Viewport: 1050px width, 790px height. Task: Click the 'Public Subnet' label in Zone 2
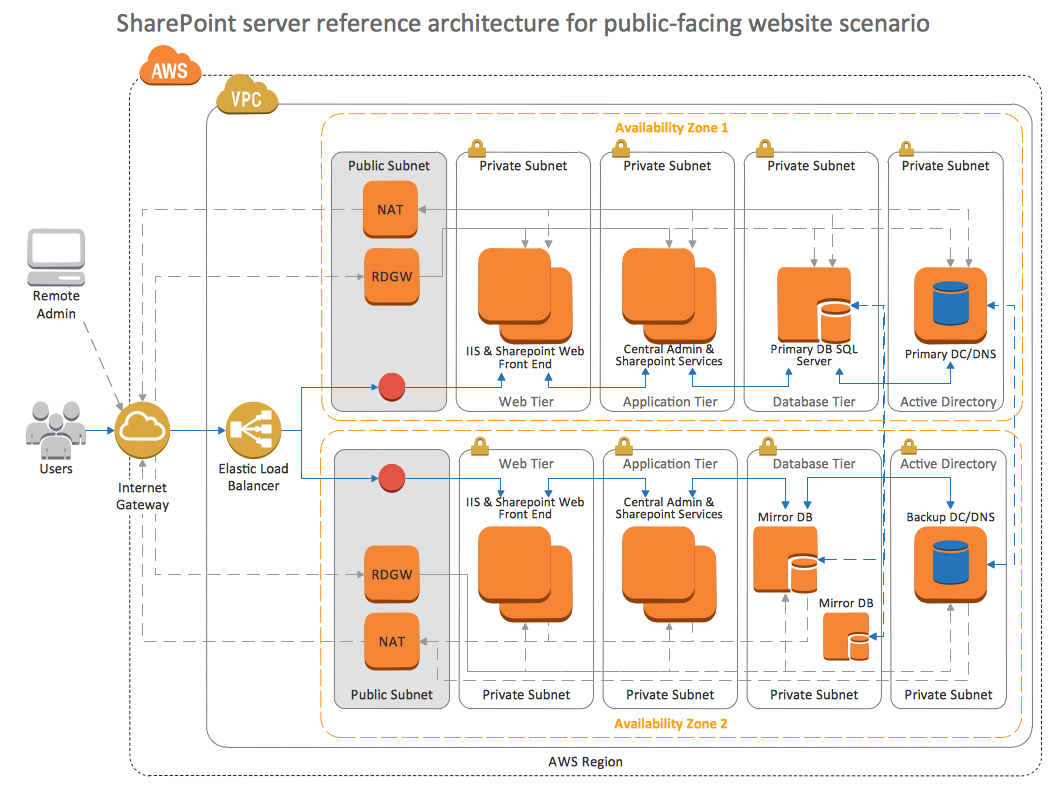pyautogui.click(x=392, y=695)
